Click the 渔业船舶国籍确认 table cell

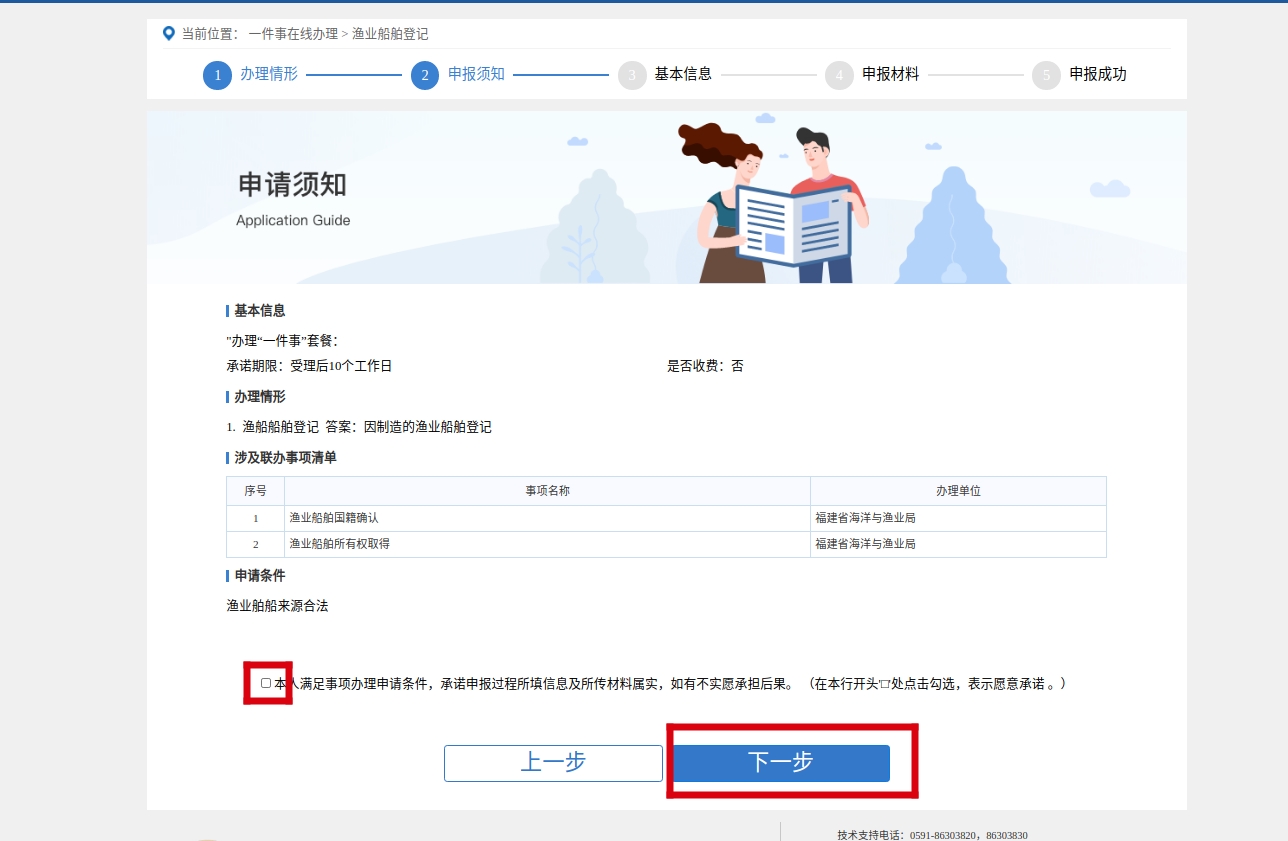pos(547,518)
